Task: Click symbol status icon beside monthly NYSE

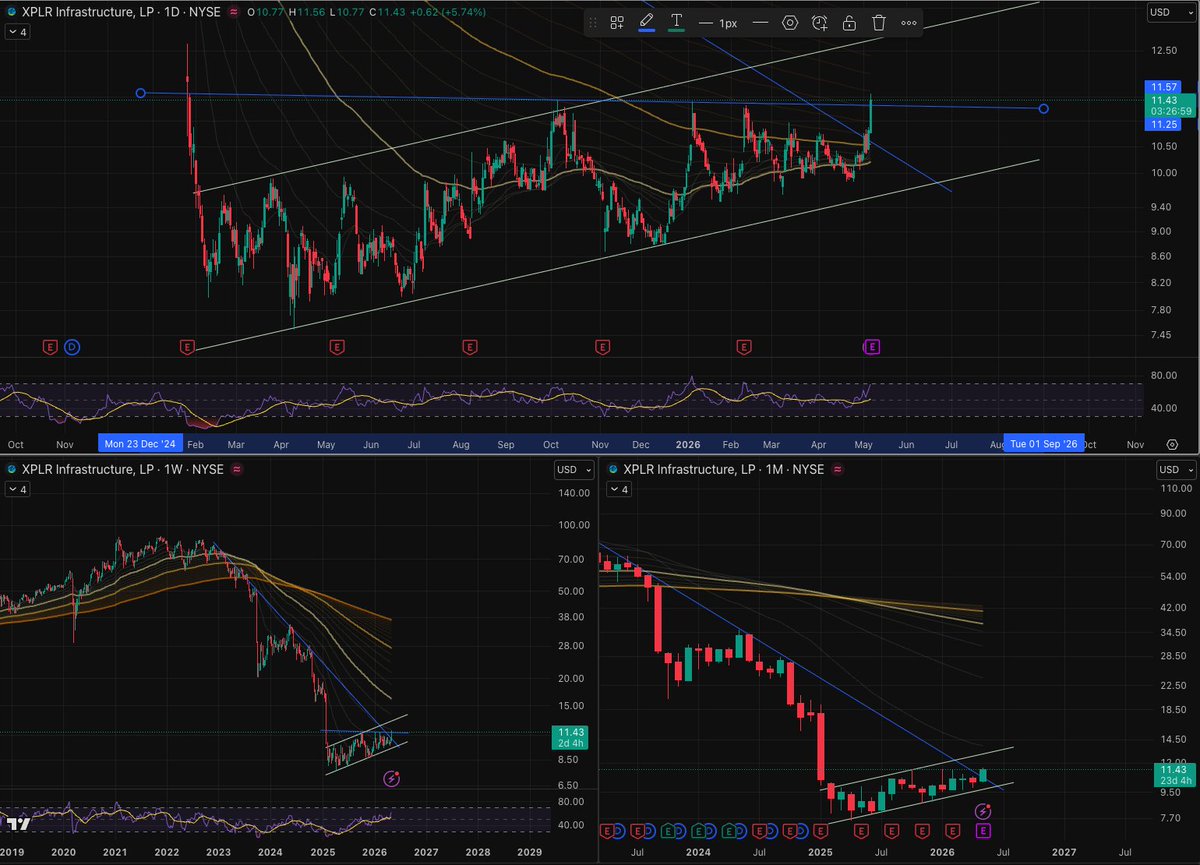Action: [836, 468]
